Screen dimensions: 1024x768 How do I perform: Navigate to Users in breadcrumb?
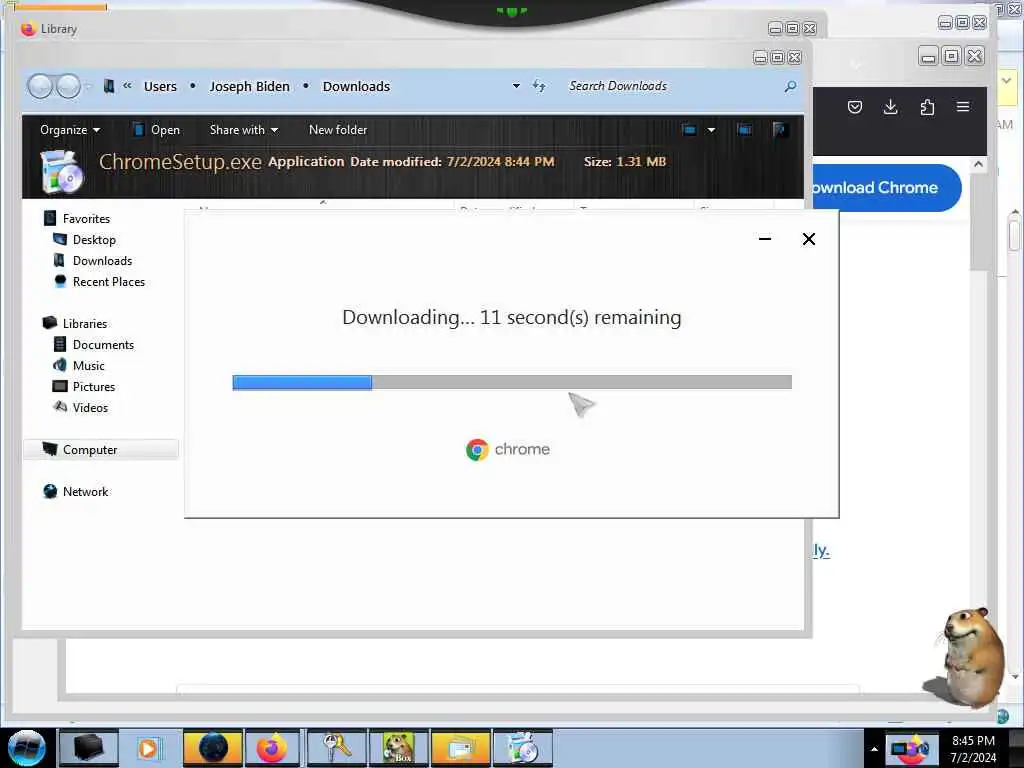[160, 86]
